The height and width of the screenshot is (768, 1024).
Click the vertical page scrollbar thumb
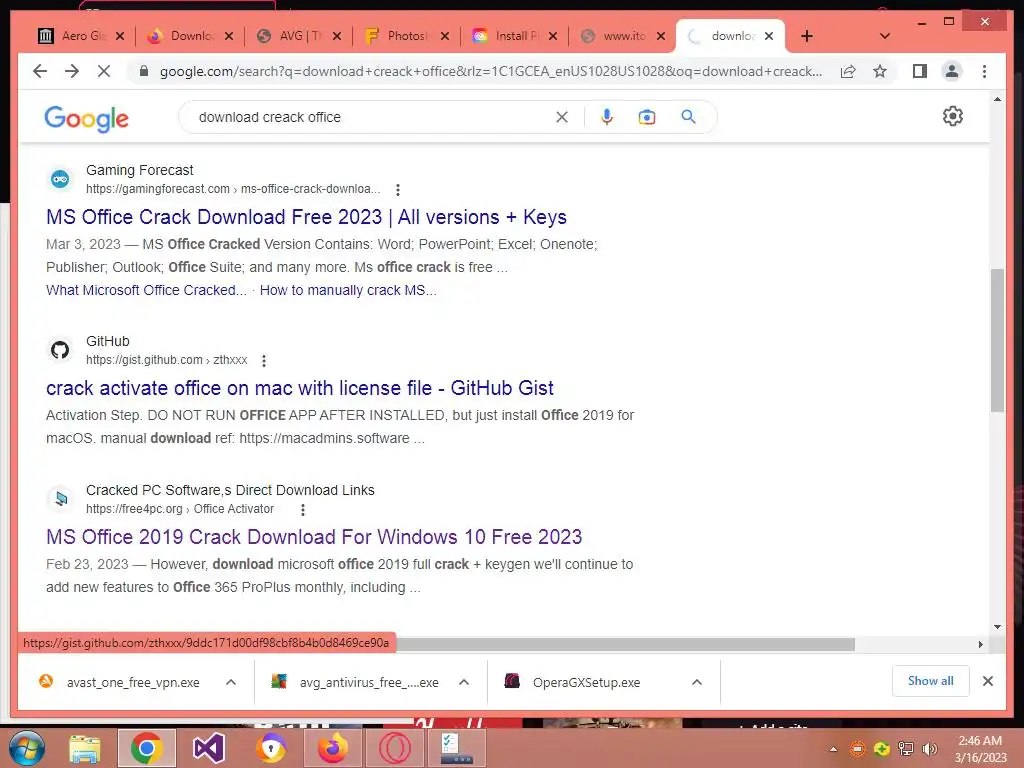pos(997,340)
